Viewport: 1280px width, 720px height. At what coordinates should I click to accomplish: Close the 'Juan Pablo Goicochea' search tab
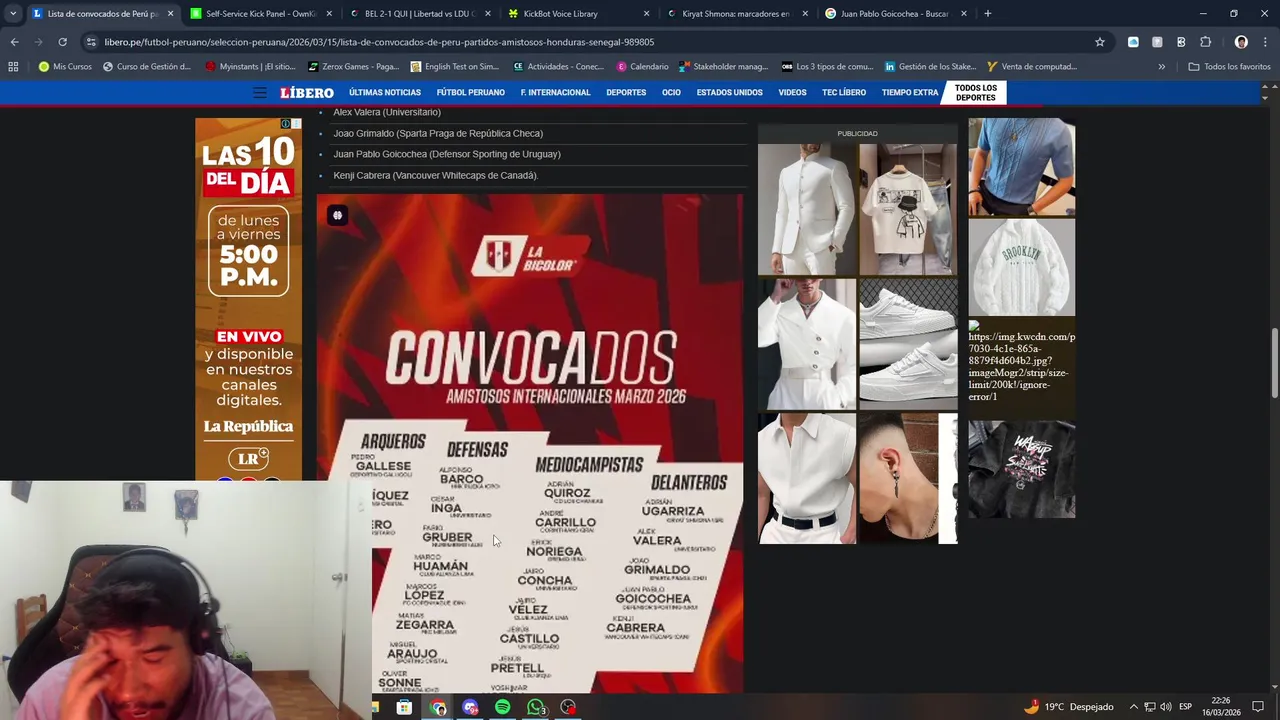tap(964, 14)
